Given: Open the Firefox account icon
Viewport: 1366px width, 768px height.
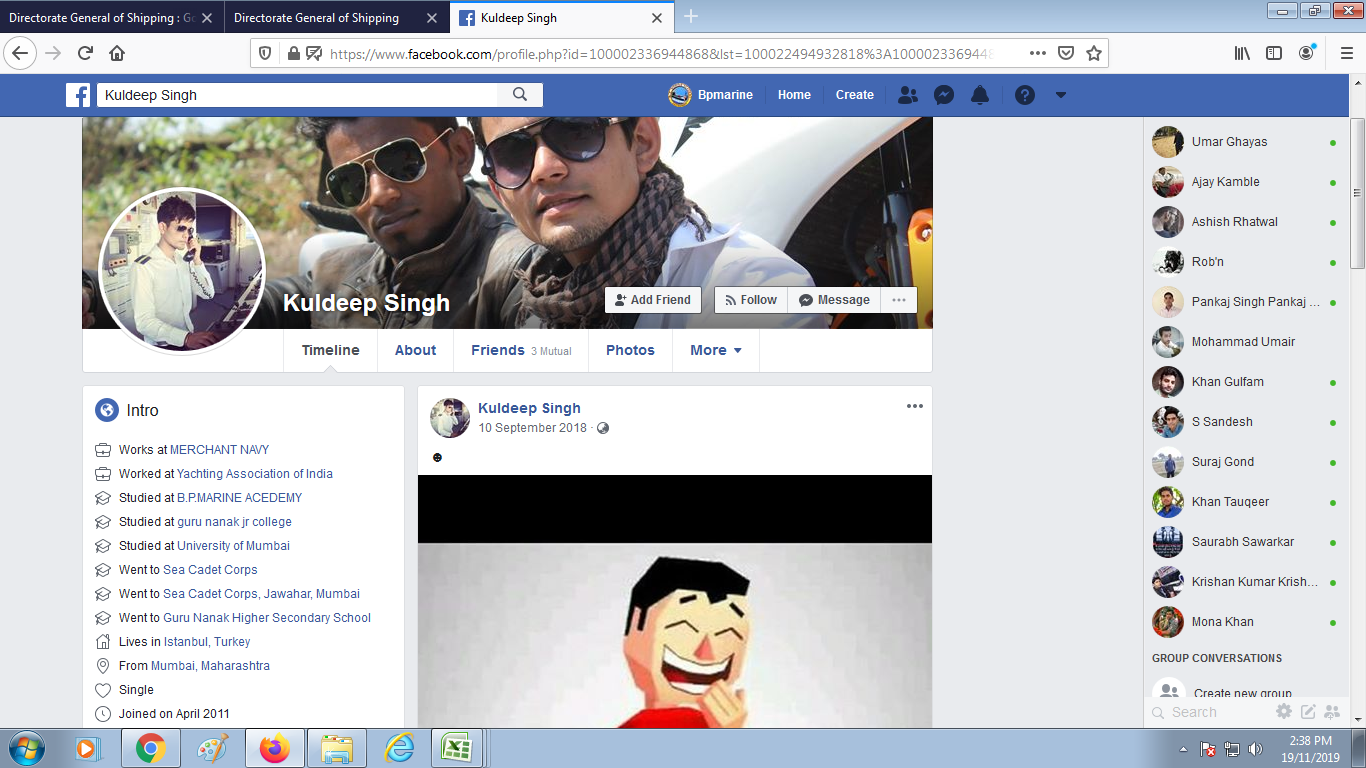Looking at the screenshot, I should tap(1306, 53).
